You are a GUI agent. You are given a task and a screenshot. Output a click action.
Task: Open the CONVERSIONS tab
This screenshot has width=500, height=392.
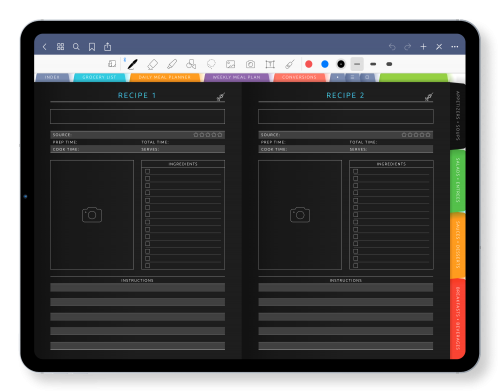coord(299,77)
